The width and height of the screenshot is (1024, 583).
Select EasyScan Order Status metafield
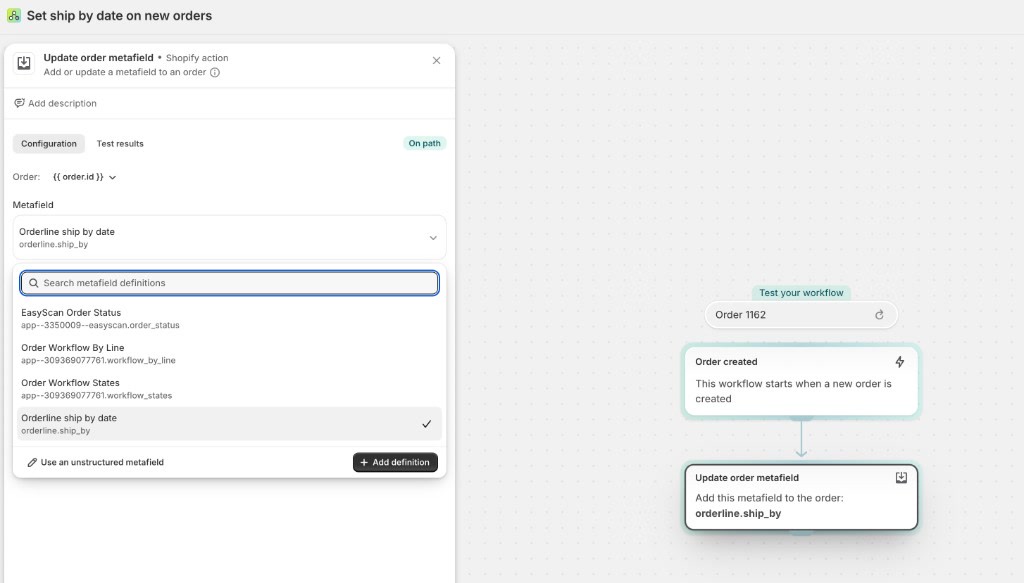pyautogui.click(x=229, y=319)
